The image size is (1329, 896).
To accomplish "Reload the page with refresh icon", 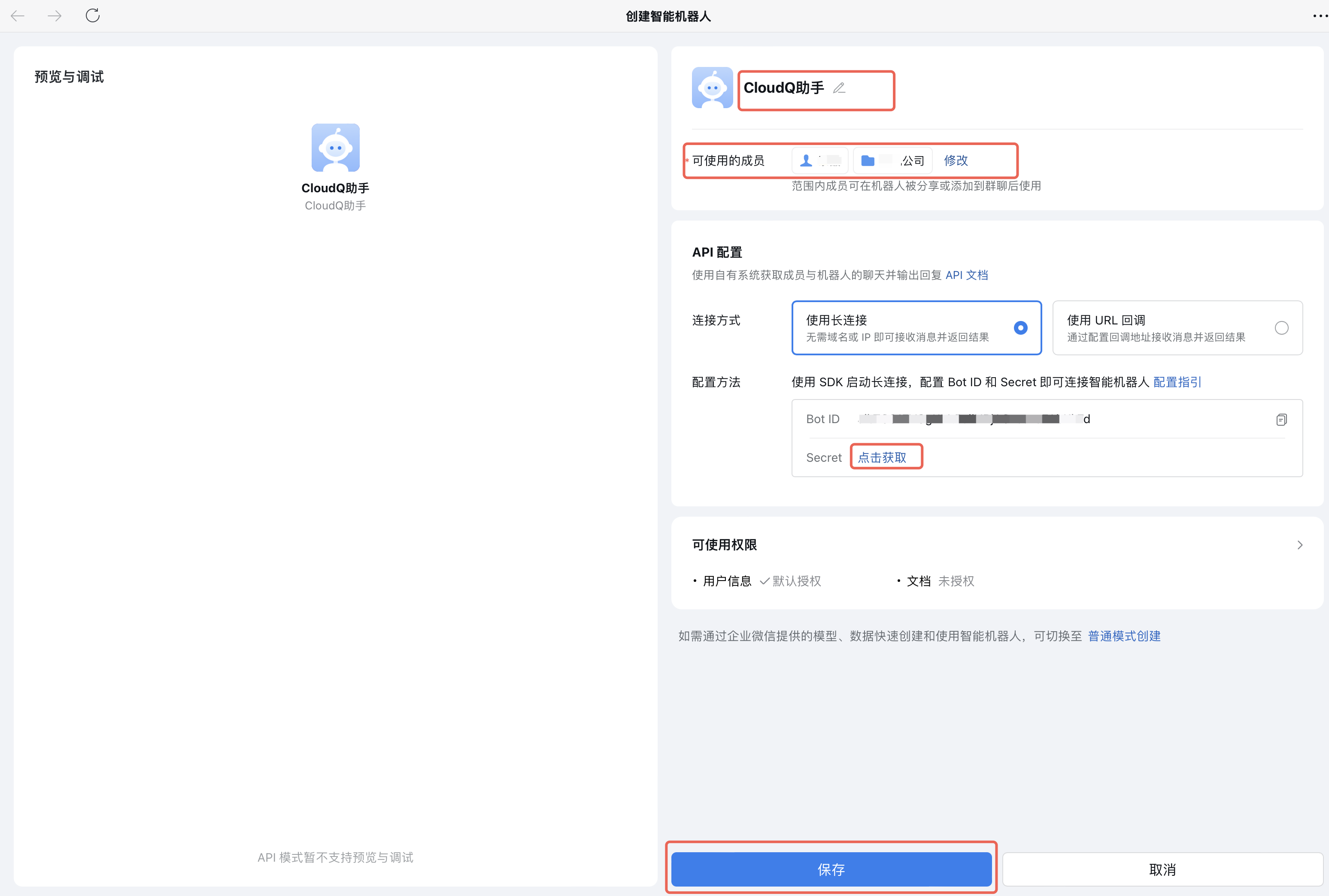I will tap(93, 15).
